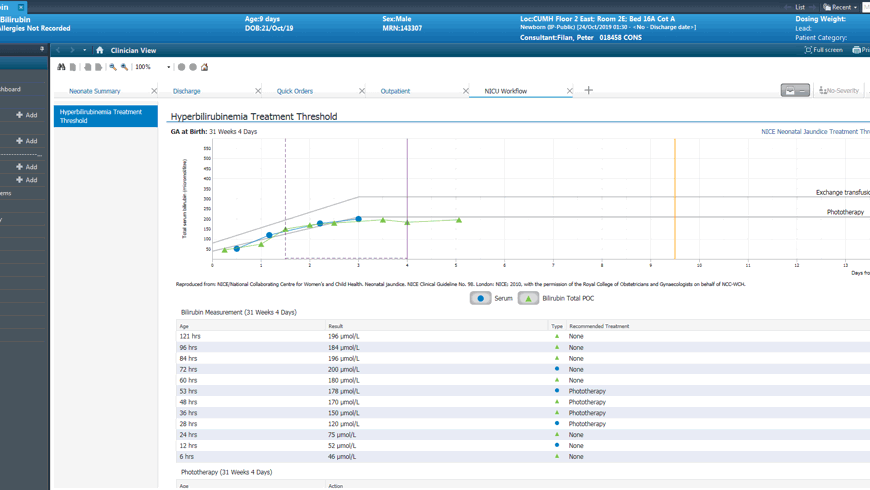Add a new workflow tab with plus icon
This screenshot has width=870, height=490.
point(588,91)
